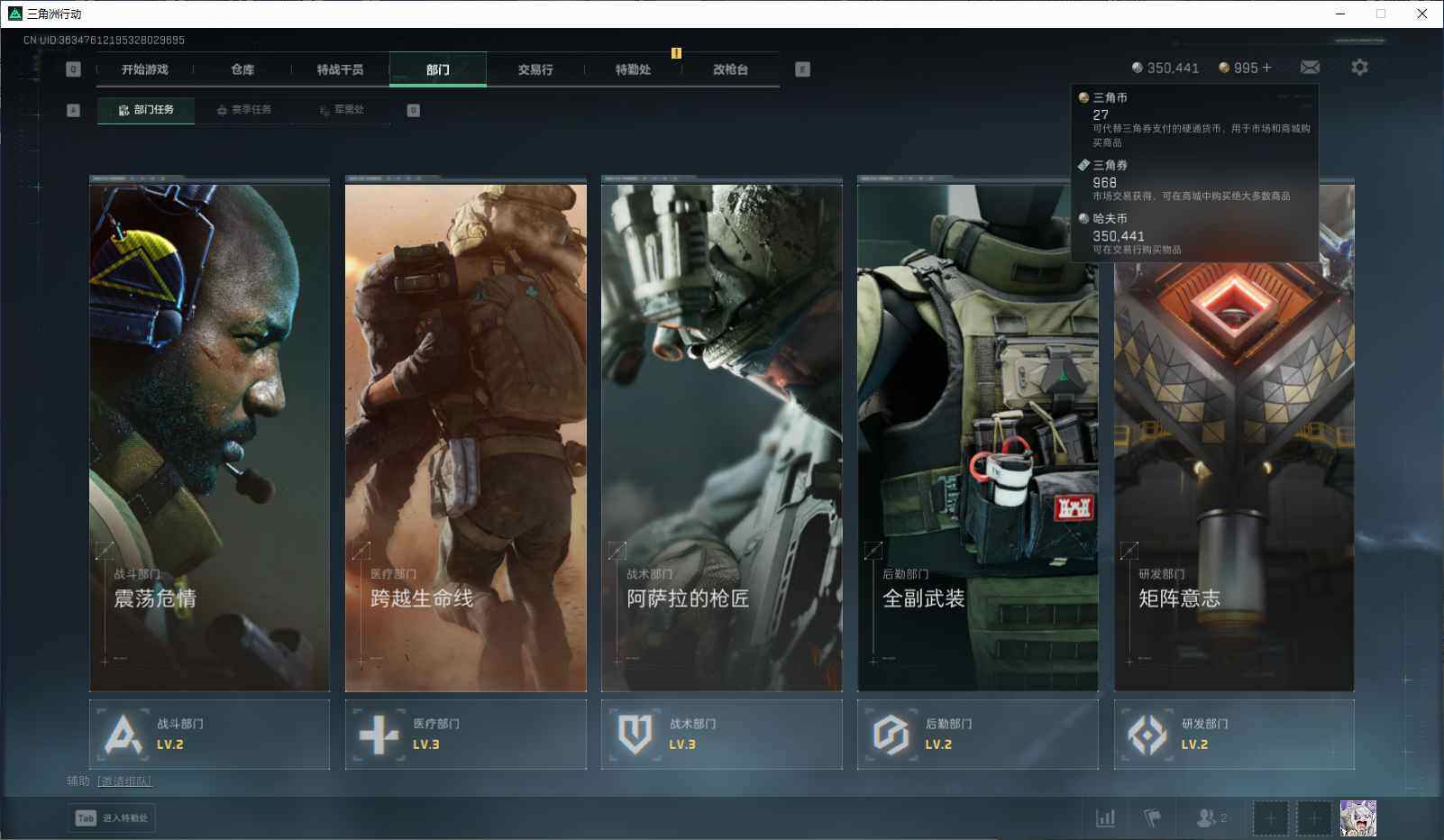Click the expand corner icon on 全副武装 card

(x=873, y=550)
